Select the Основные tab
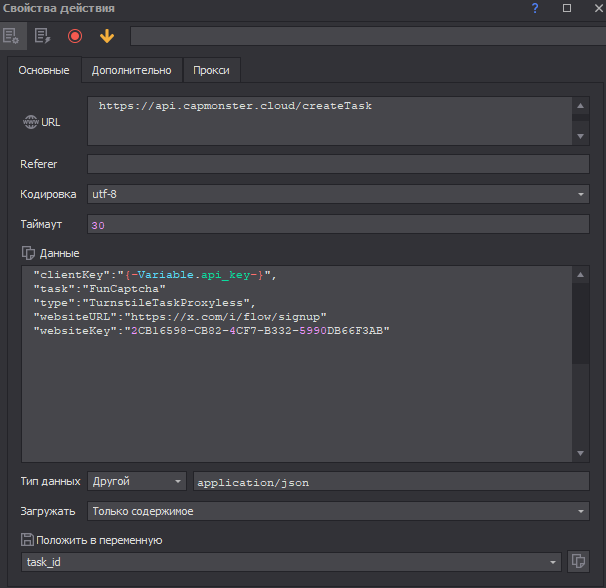606x588 pixels. pyautogui.click(x=44, y=70)
